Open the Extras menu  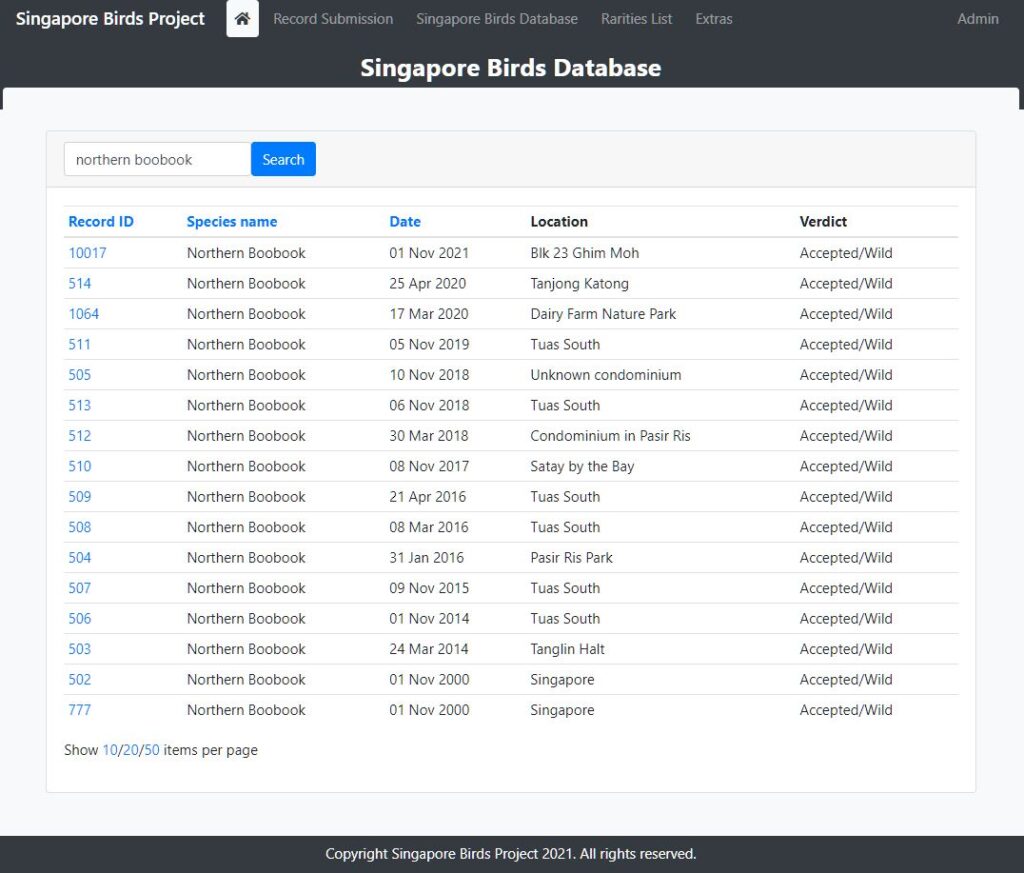714,19
